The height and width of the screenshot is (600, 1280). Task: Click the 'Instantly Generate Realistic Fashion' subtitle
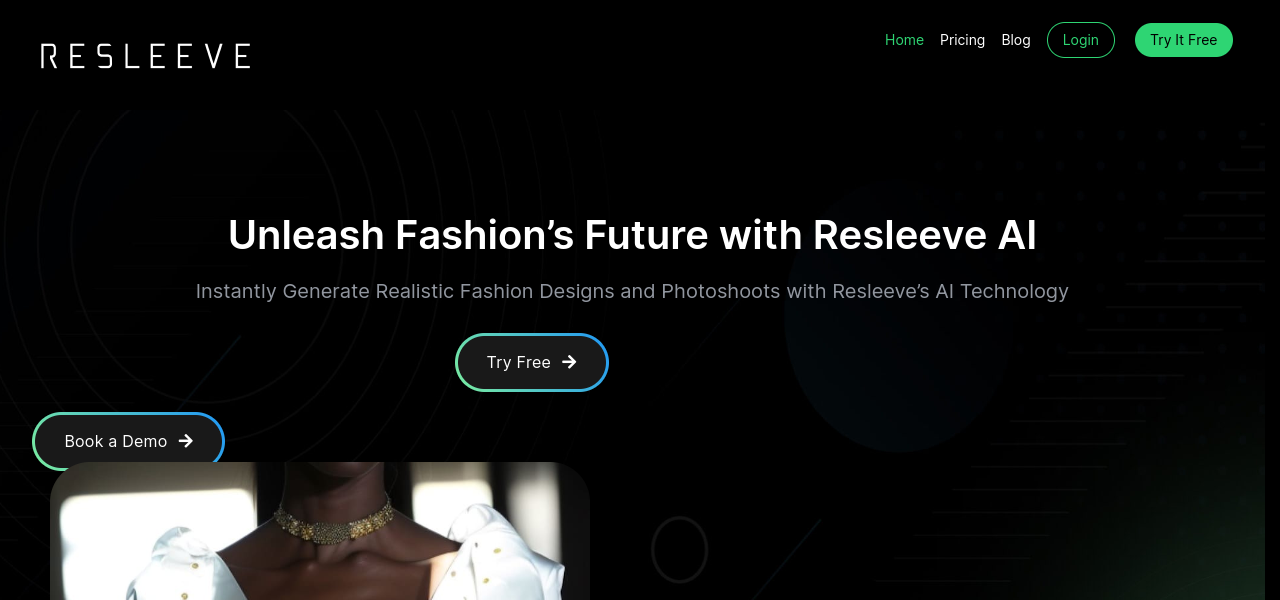click(x=632, y=291)
